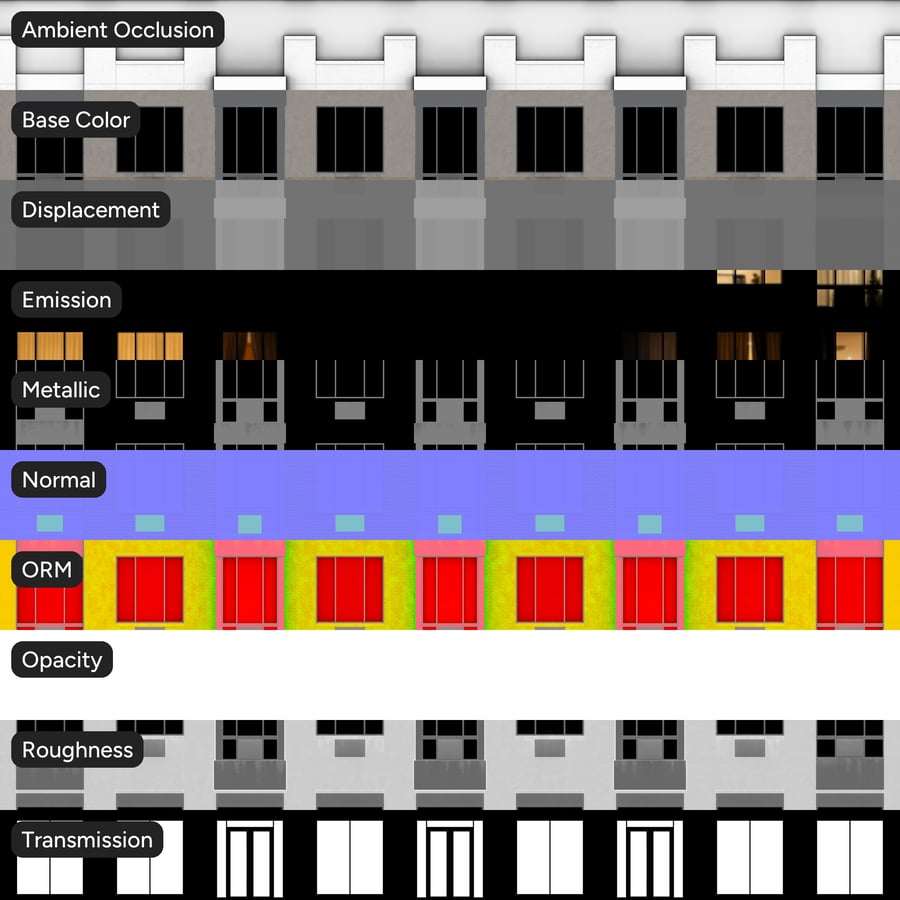Open the Normal map texture strip

tap(450, 495)
